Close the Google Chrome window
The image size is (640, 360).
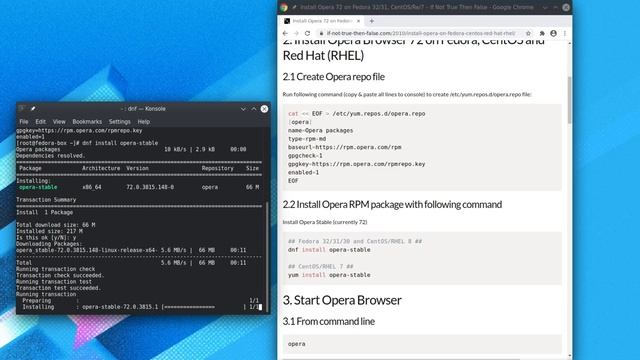click(566, 7)
